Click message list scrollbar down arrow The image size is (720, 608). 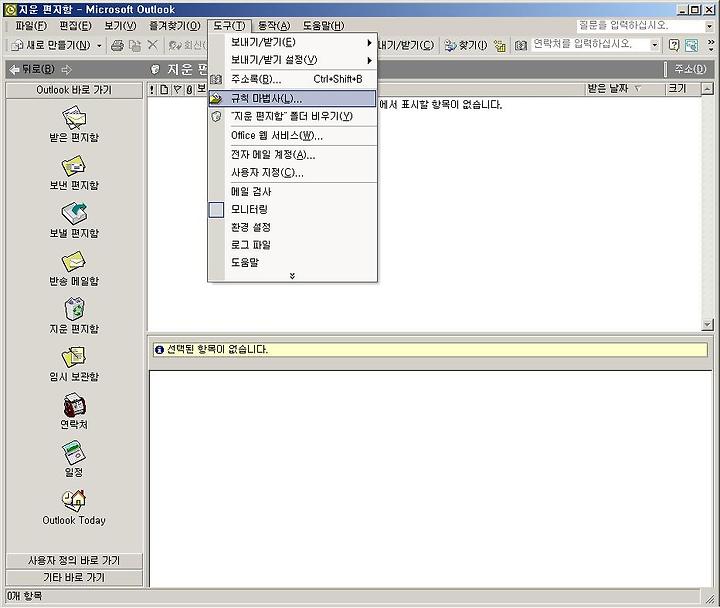707,324
